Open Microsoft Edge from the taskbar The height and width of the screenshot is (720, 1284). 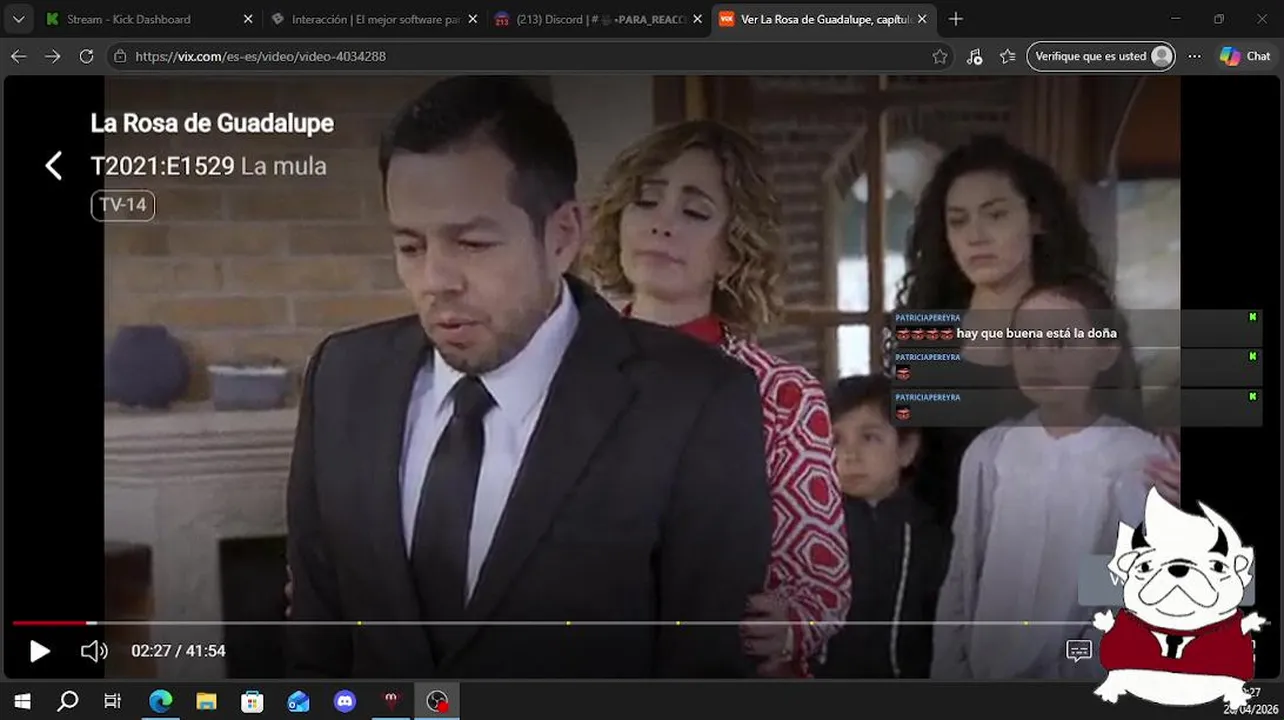[160, 701]
